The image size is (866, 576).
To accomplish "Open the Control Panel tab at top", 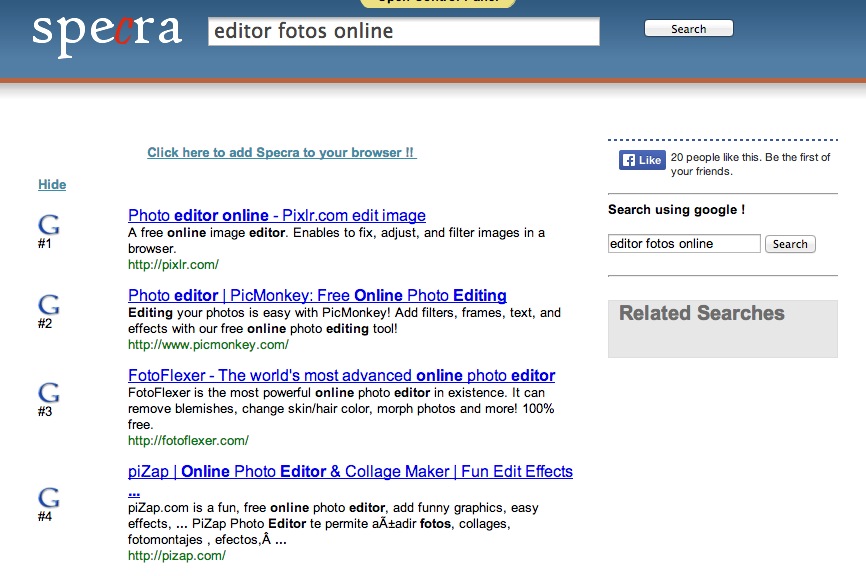I will [438, 3].
